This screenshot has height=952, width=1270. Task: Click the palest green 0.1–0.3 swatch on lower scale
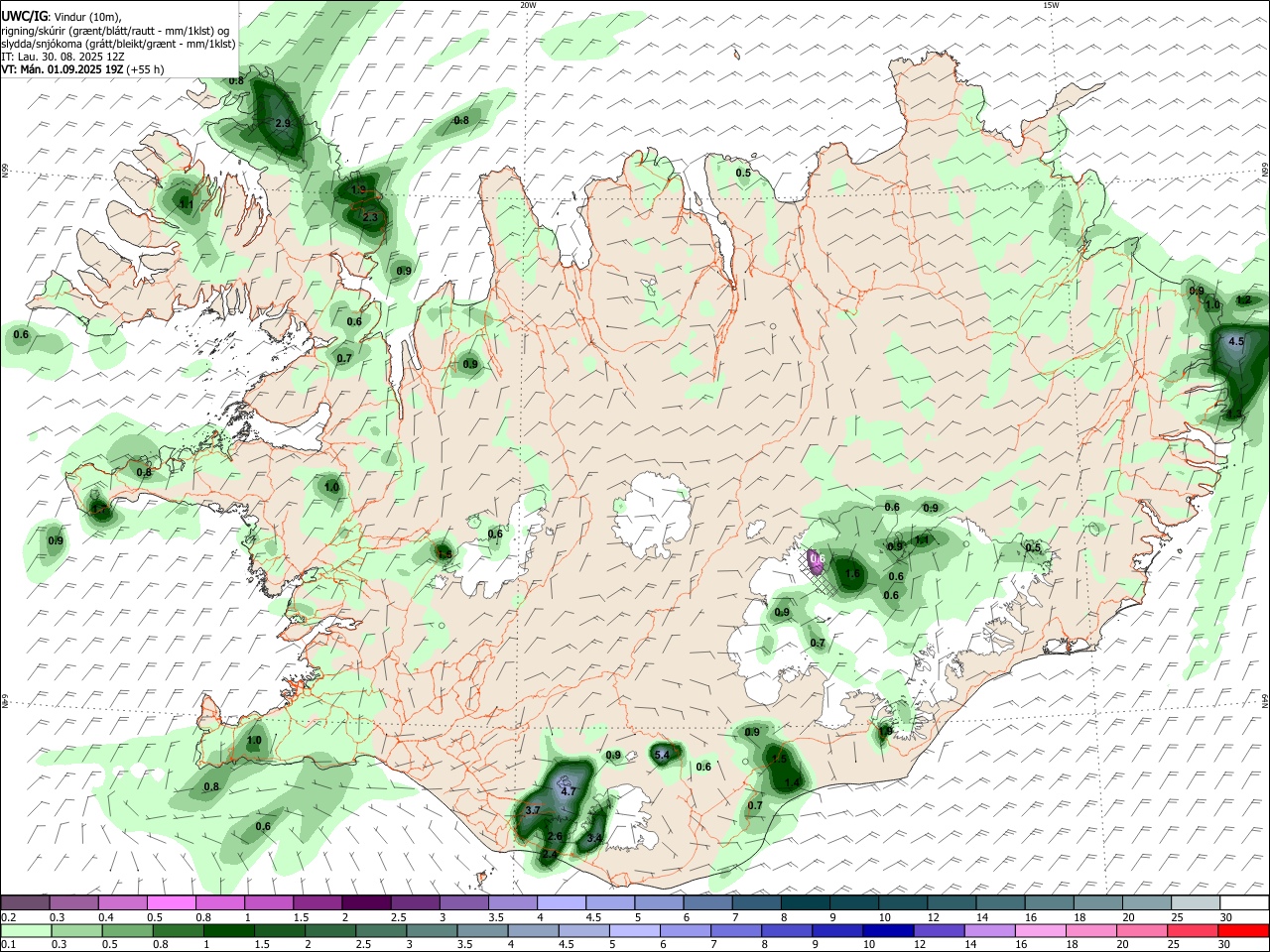tap(26, 930)
